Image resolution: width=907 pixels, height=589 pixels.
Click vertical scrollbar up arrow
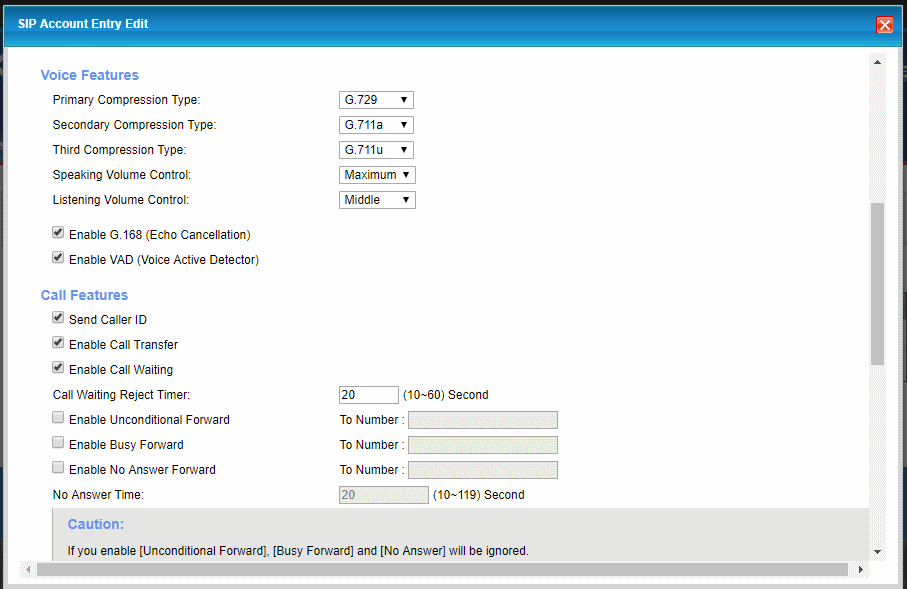877,62
